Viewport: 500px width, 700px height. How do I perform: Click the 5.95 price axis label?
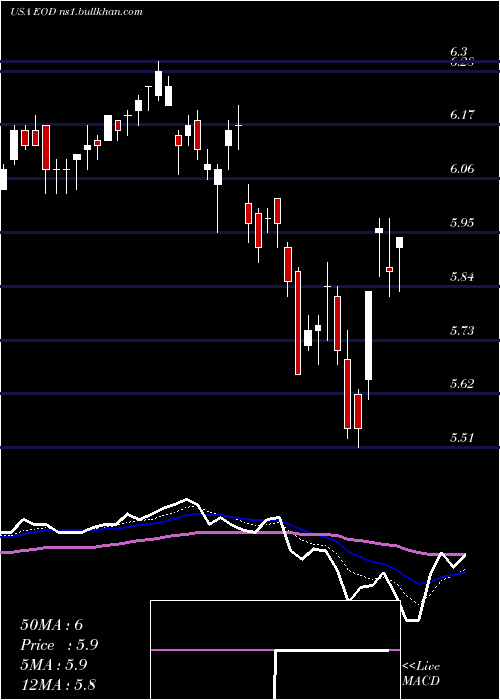coord(462,222)
